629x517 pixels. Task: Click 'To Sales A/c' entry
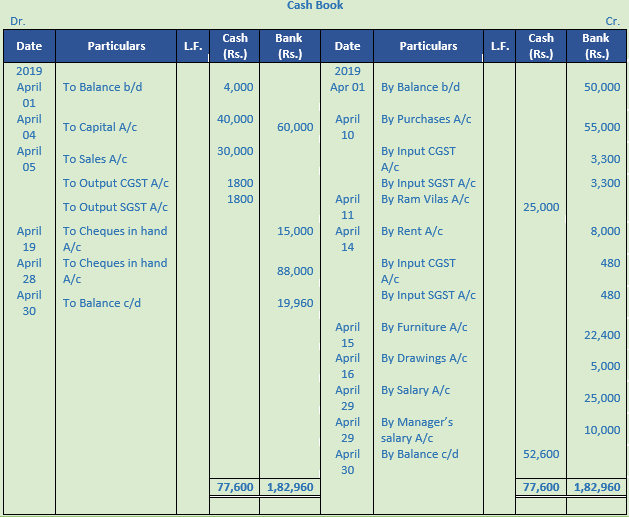click(x=95, y=159)
